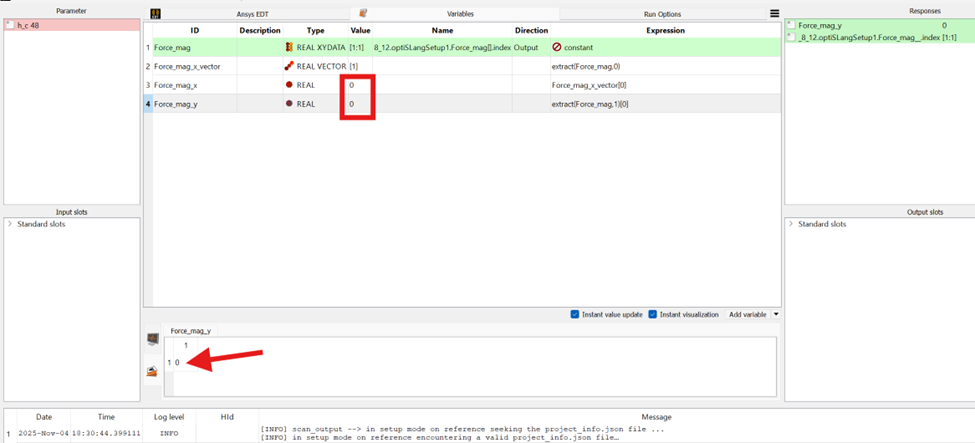The height and width of the screenshot is (443, 975).
Task: Click the Log level column header
Action: point(169,417)
